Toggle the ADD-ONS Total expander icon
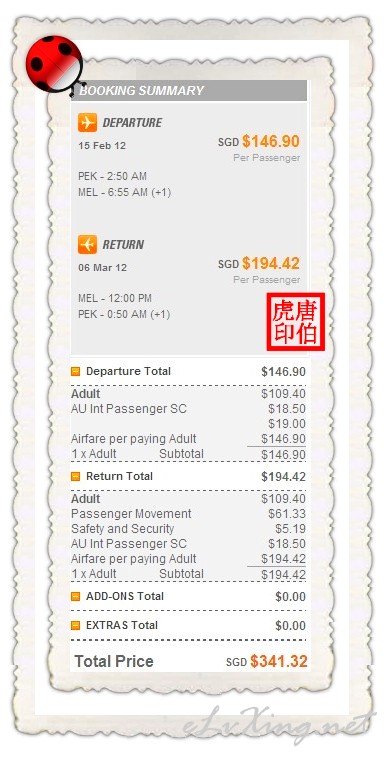The width and height of the screenshot is (387, 758). coord(75,597)
